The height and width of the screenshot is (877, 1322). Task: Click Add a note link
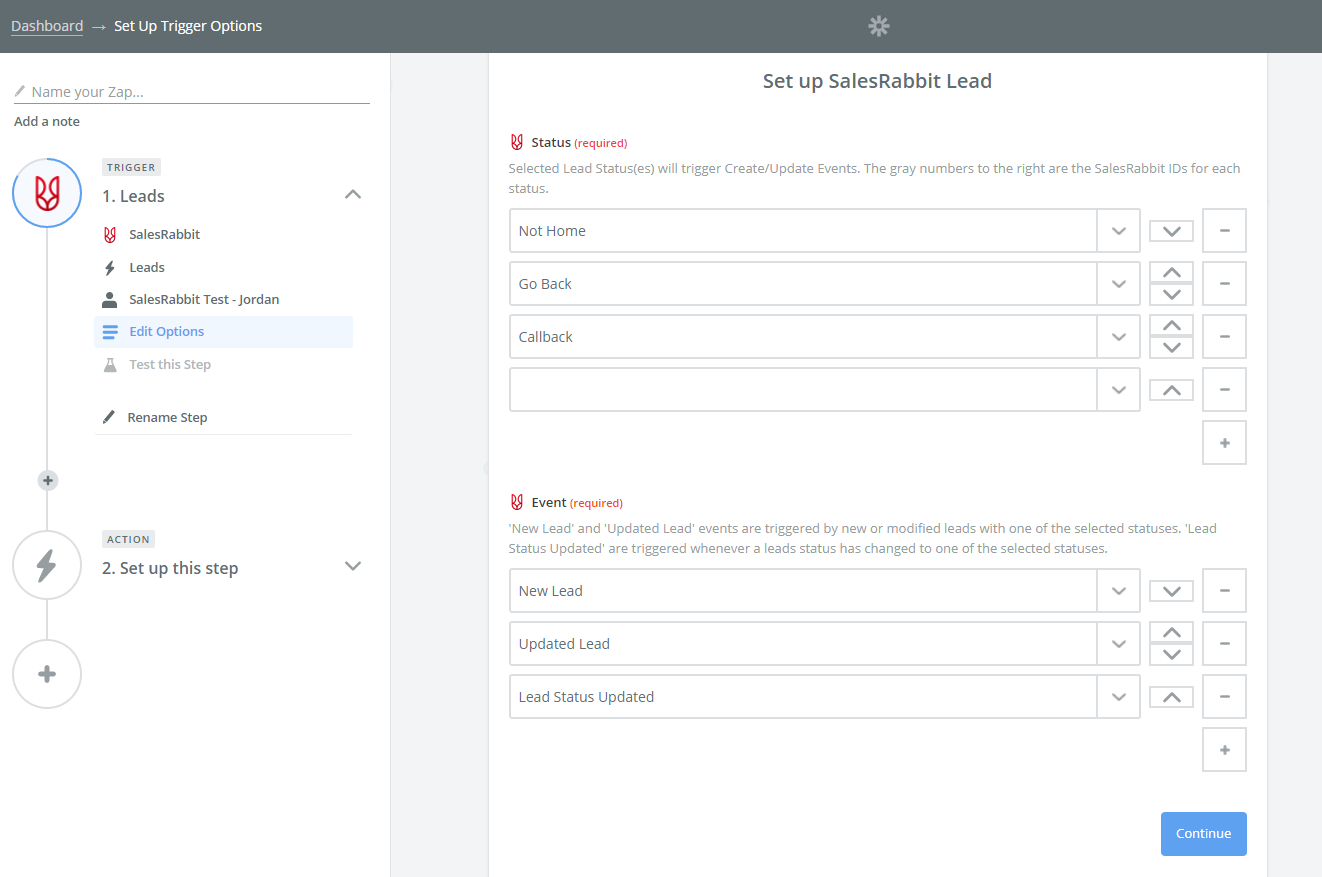click(47, 121)
